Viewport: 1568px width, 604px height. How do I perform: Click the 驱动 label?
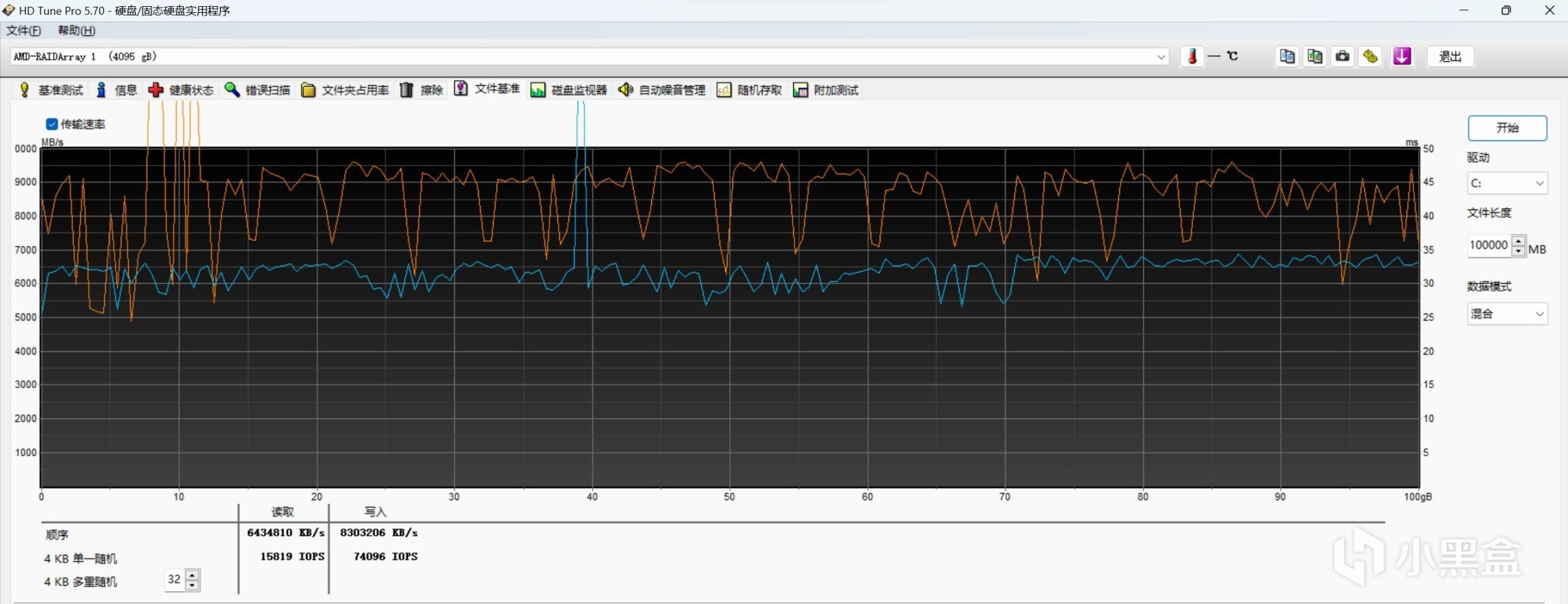[1478, 158]
